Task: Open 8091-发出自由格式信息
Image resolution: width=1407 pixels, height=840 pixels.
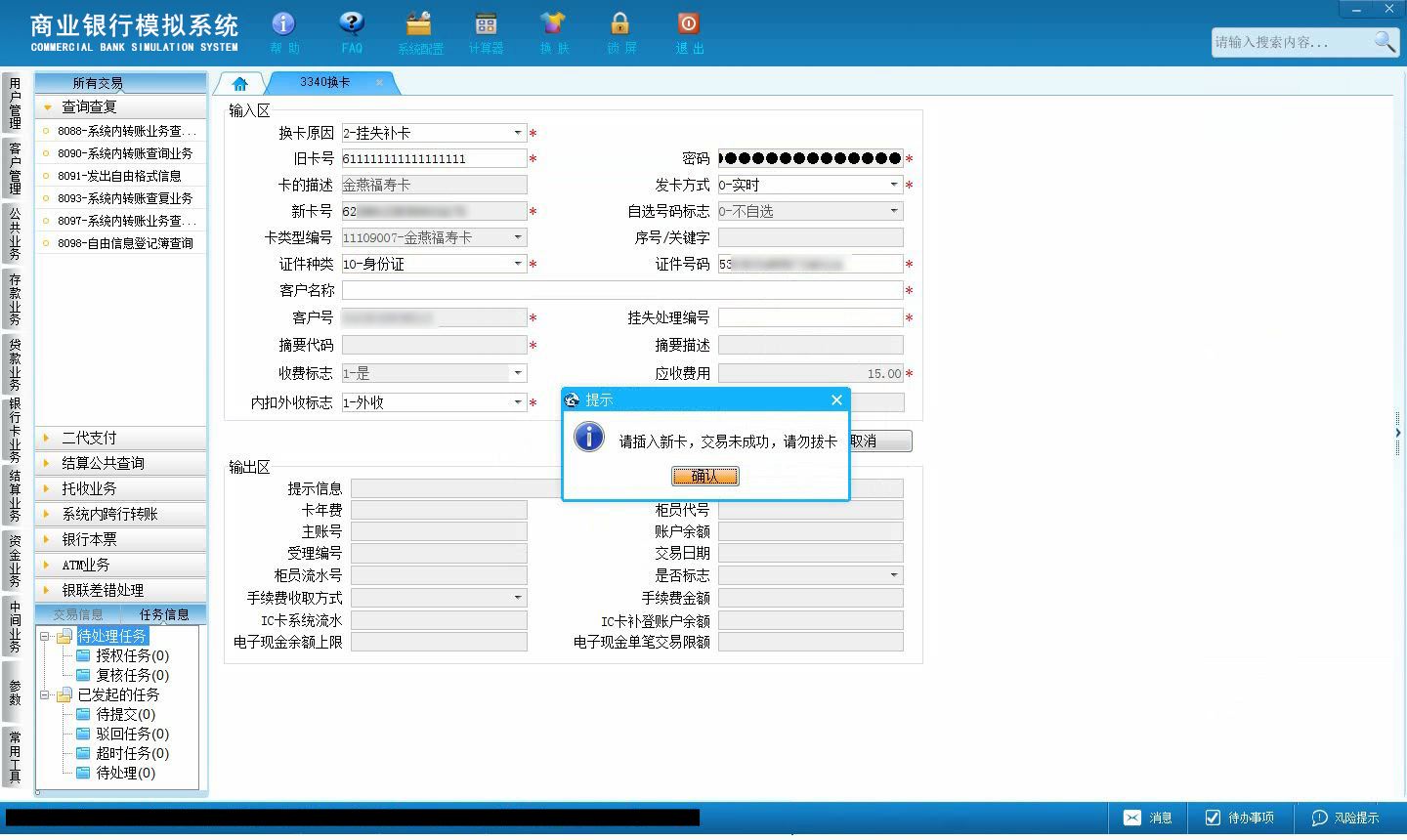Action: (x=121, y=176)
